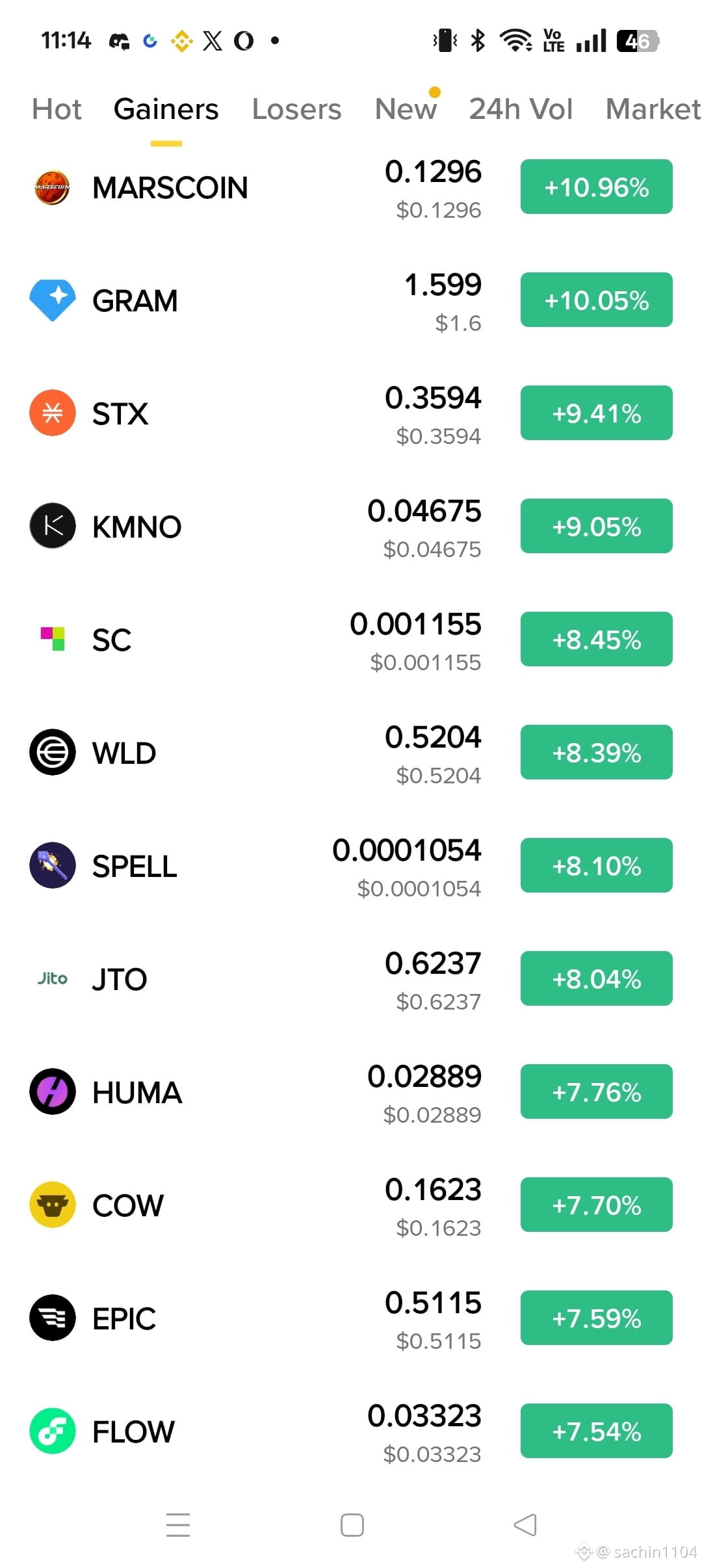The image size is (702, 1568).
Task: Tap the +7.59% EPIC change button
Action: click(x=596, y=1318)
